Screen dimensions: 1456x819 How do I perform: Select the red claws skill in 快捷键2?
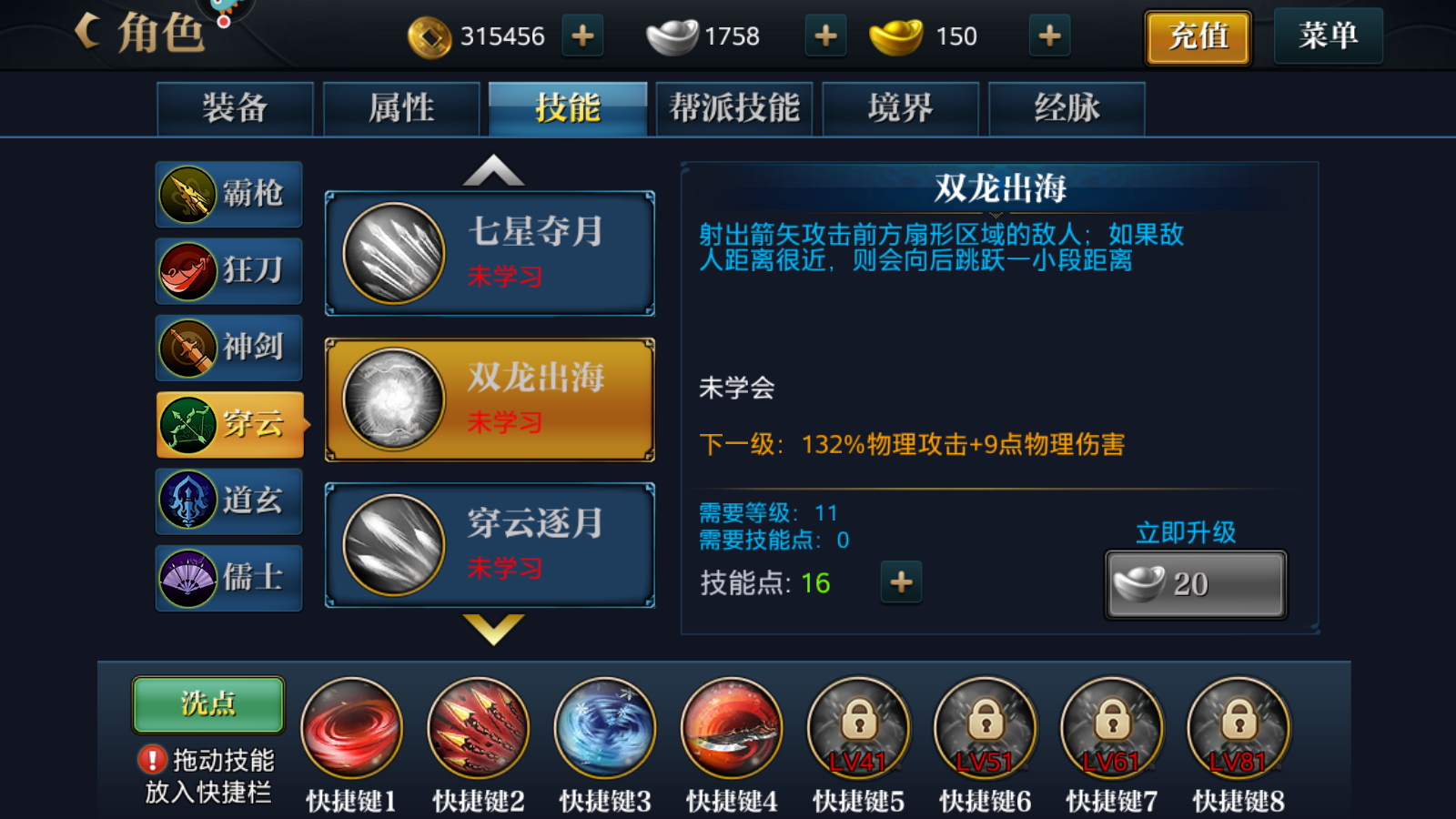(x=478, y=728)
